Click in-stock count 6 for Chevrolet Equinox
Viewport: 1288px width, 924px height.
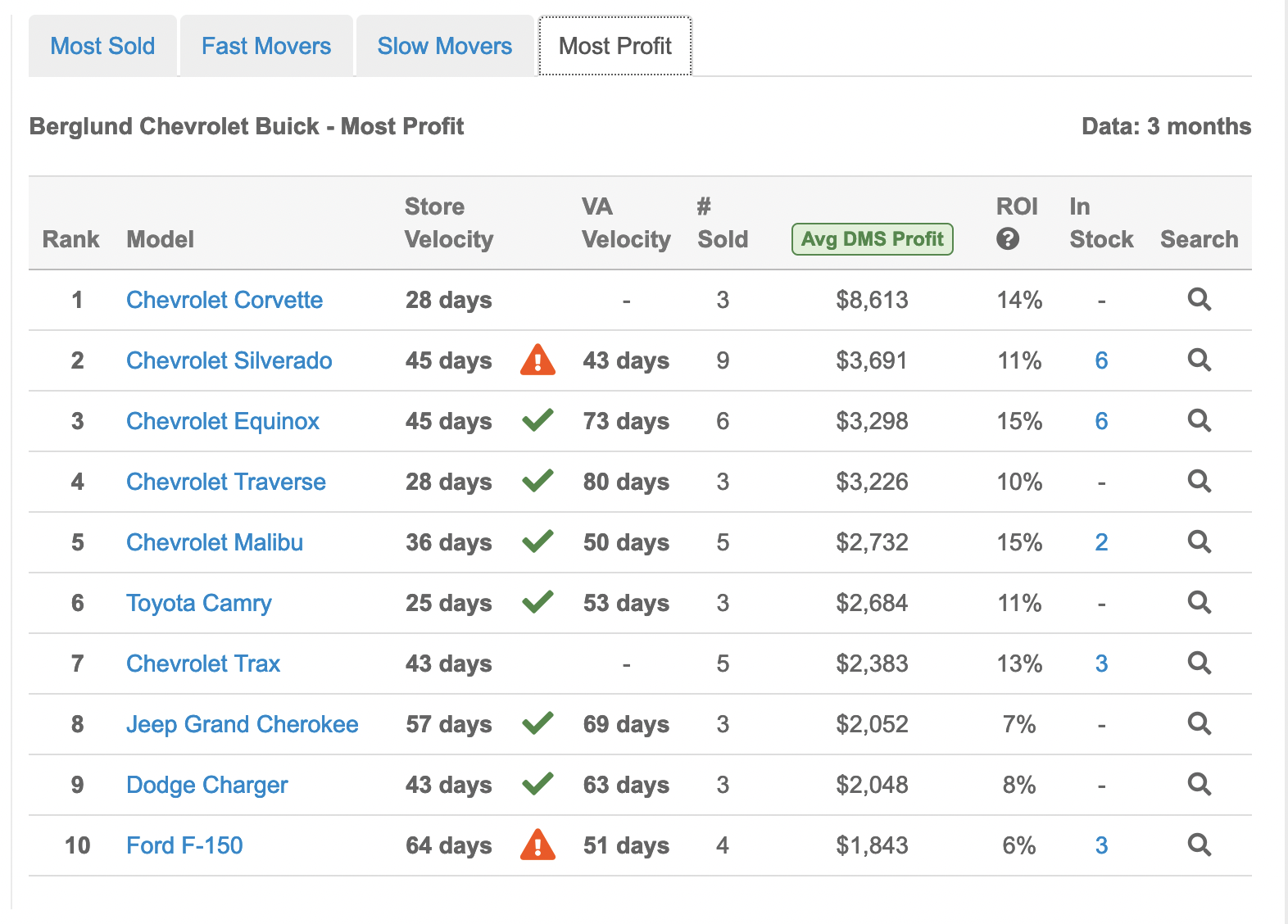1101,421
